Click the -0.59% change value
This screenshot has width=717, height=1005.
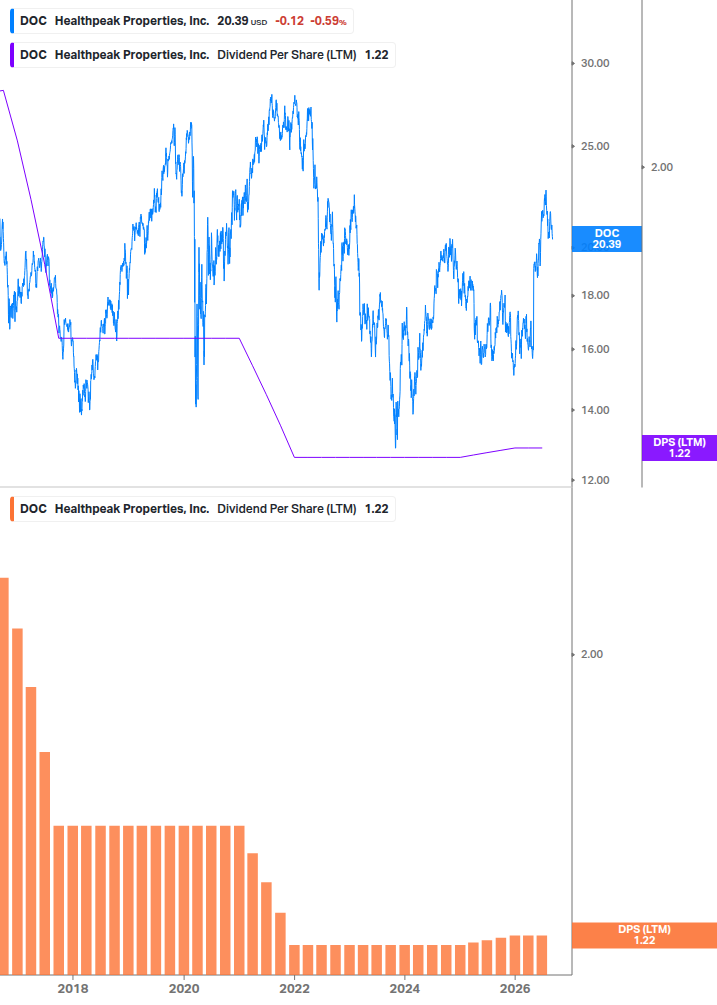click(328, 21)
